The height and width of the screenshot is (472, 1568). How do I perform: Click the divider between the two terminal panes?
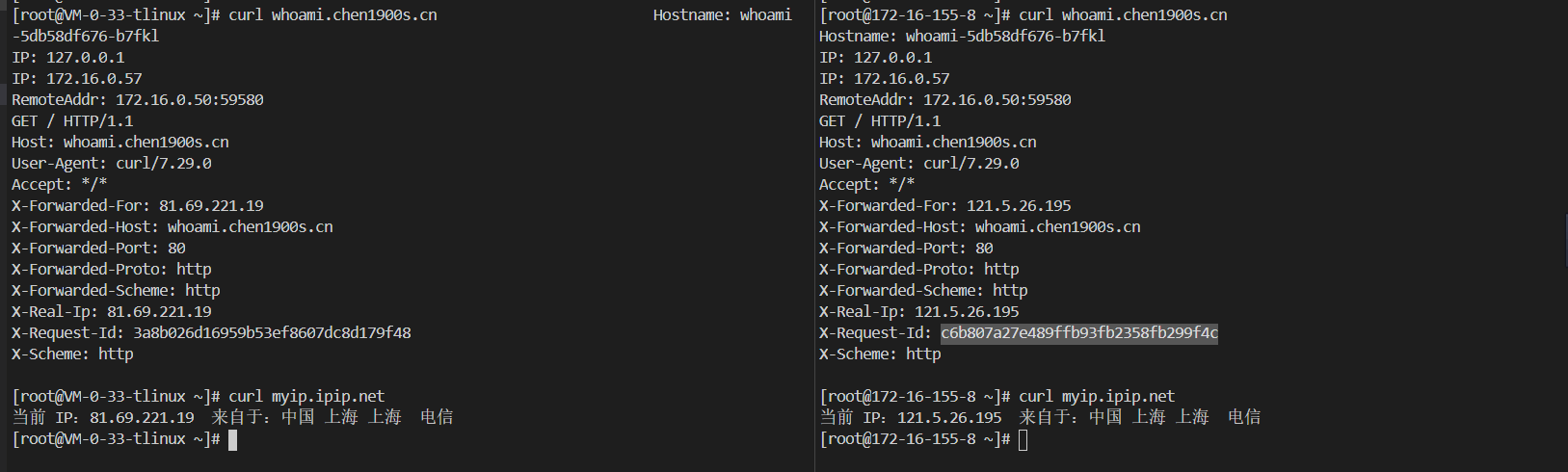pyautogui.click(x=814, y=236)
